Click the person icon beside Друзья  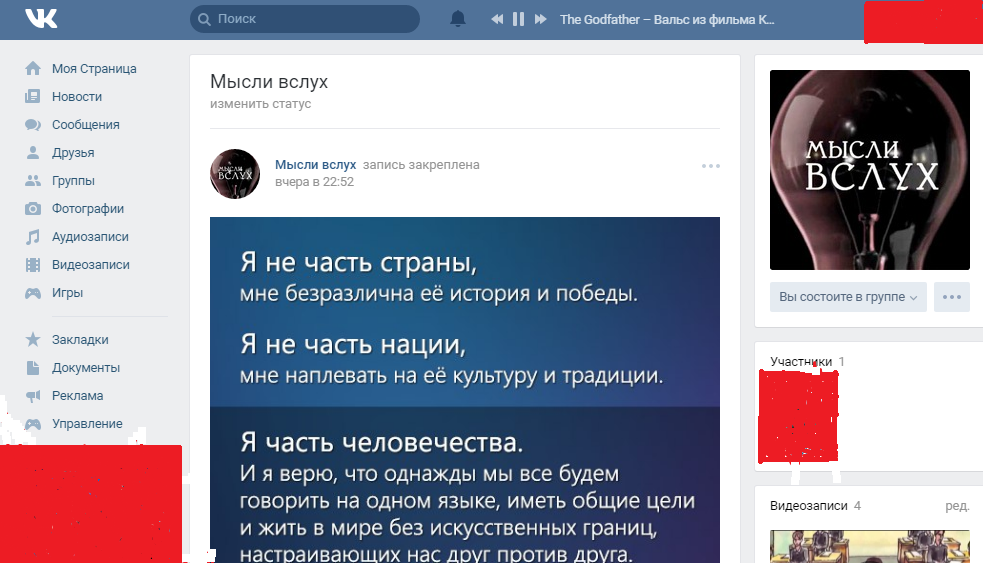pyautogui.click(x=33, y=152)
